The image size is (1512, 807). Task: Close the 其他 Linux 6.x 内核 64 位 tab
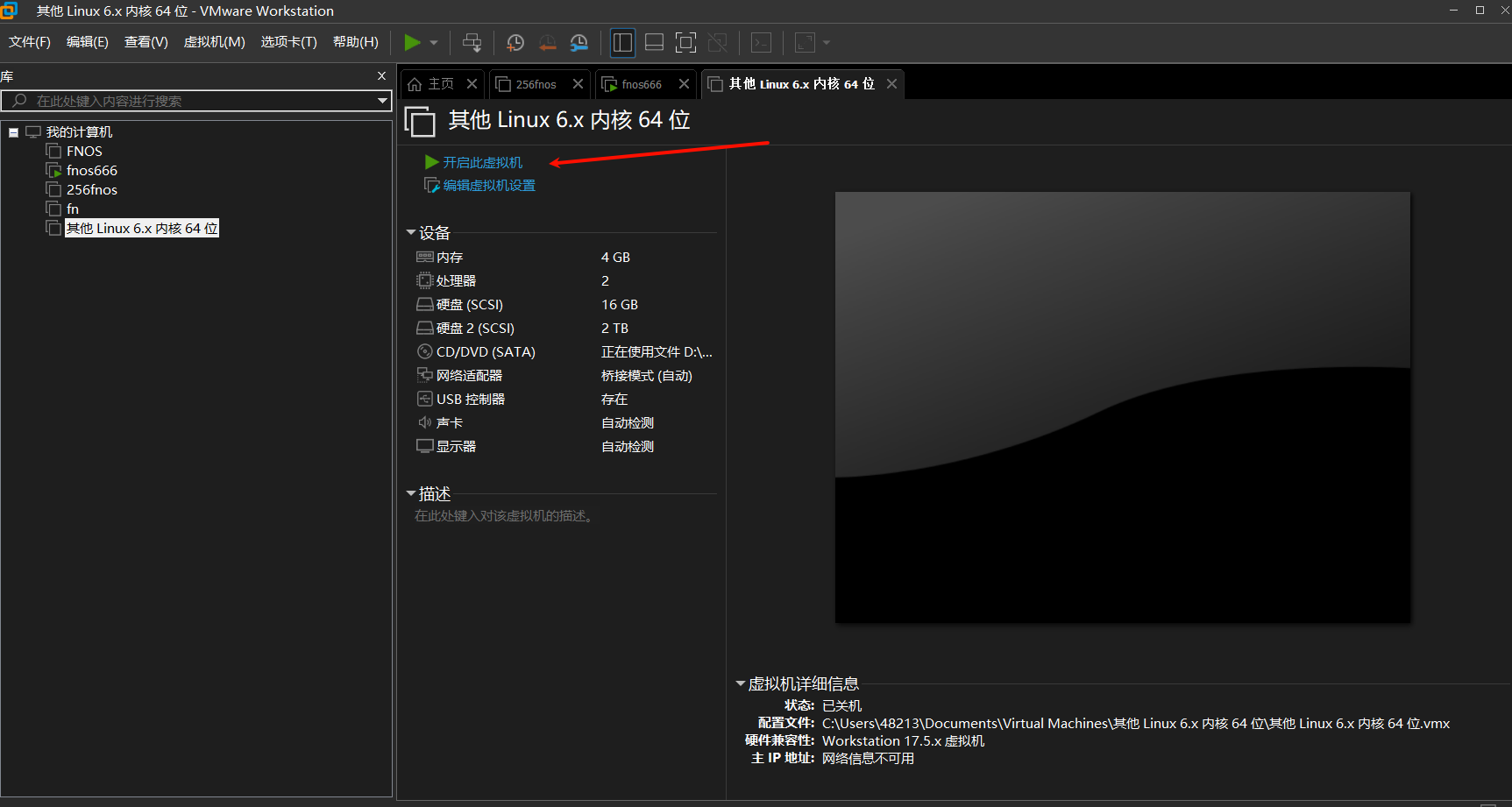pyautogui.click(x=891, y=84)
